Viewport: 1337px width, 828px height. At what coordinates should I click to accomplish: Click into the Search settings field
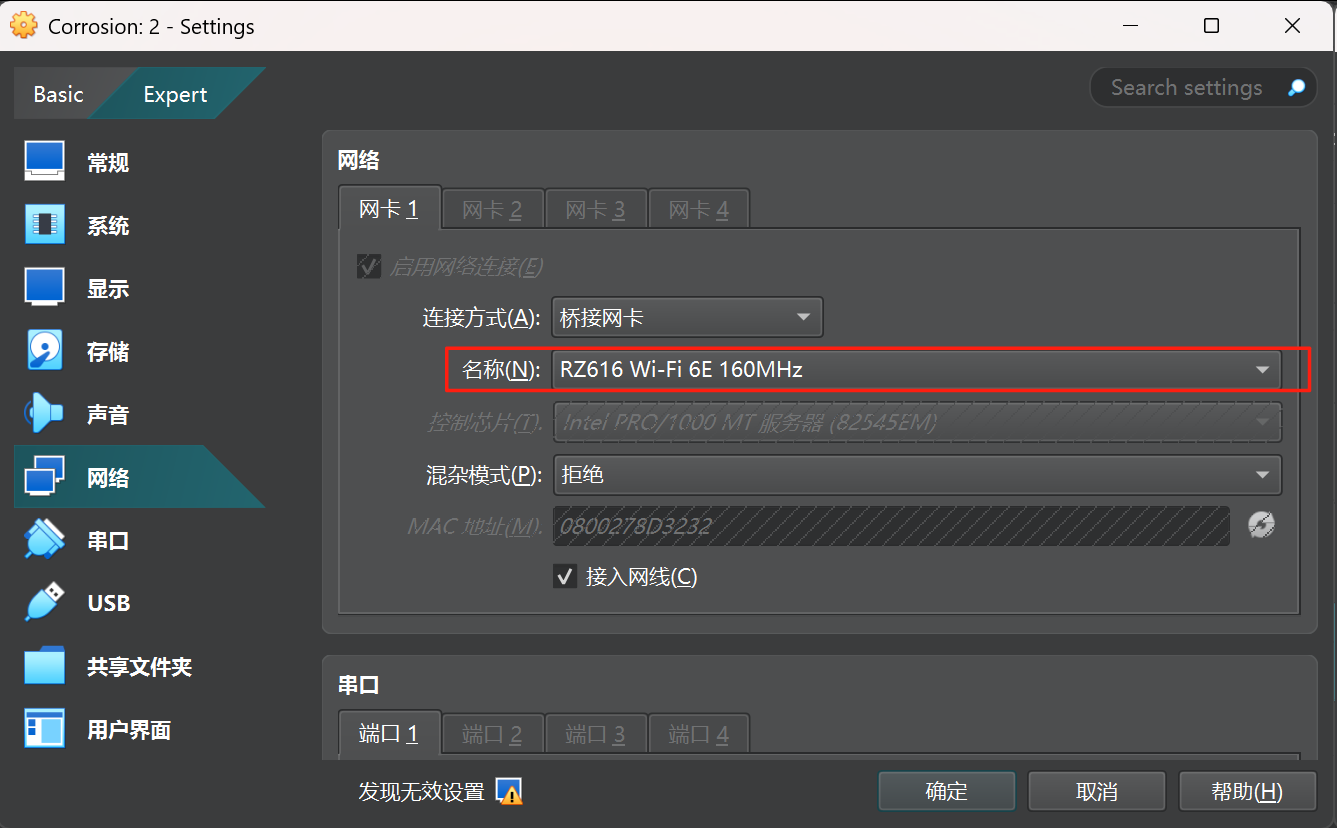pyautogui.click(x=1201, y=88)
